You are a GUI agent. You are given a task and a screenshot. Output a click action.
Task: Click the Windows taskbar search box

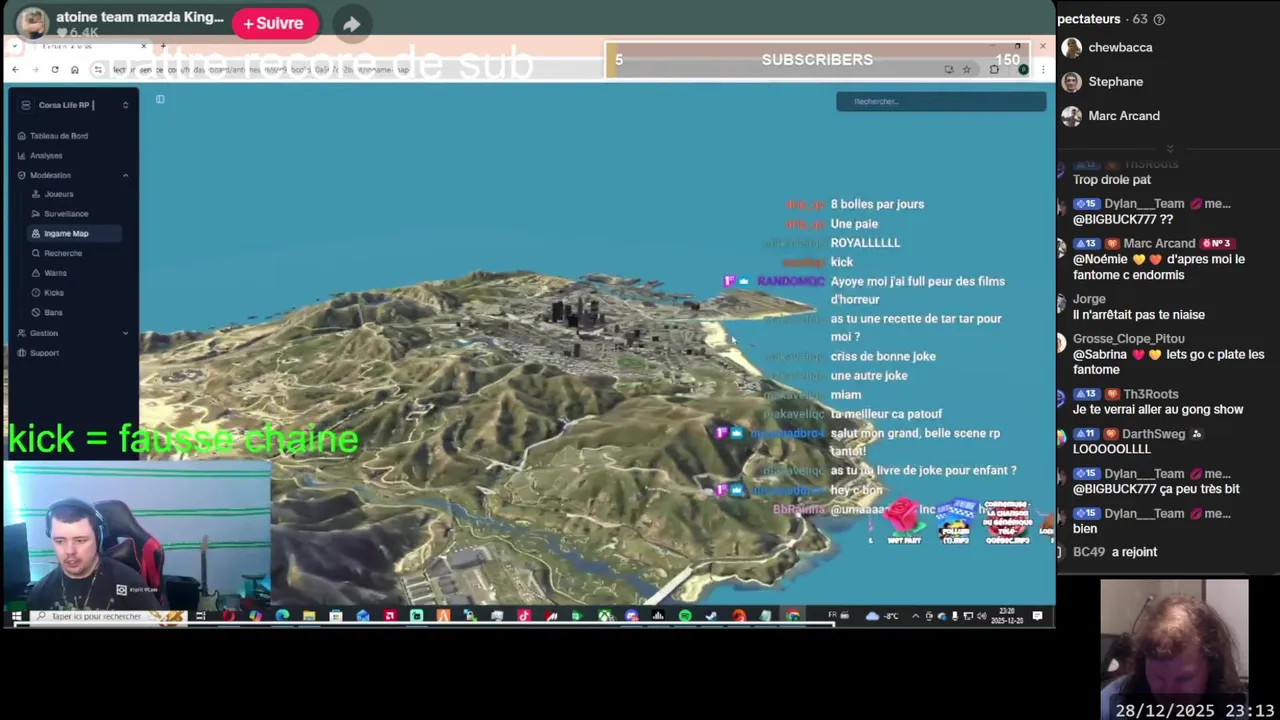(x=107, y=616)
